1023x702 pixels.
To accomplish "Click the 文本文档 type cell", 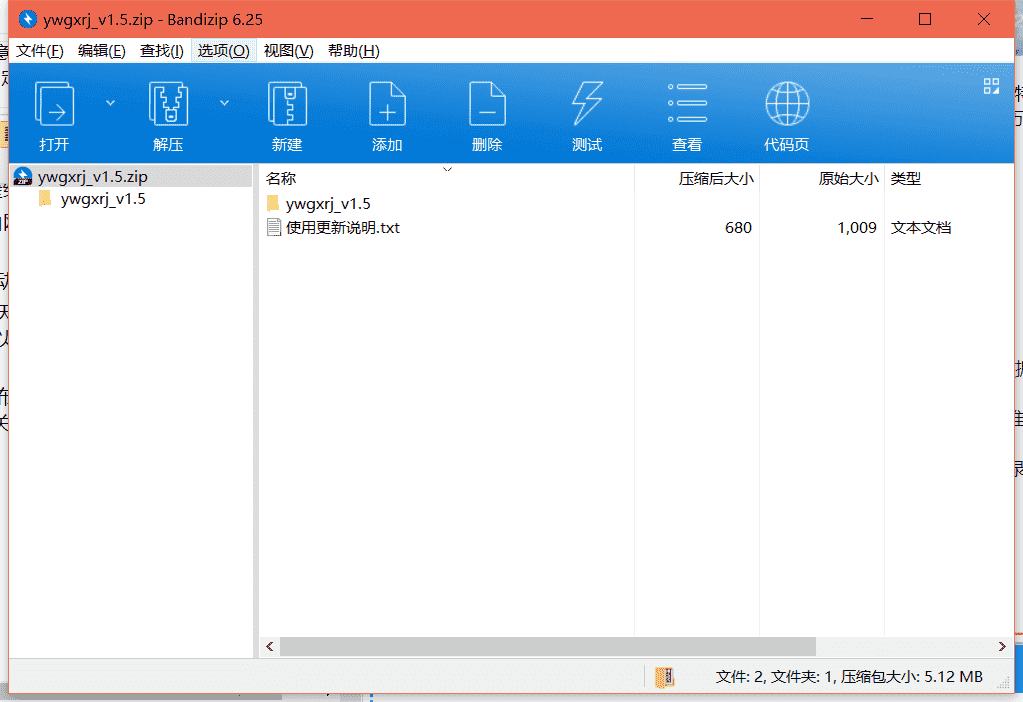I will click(921, 228).
